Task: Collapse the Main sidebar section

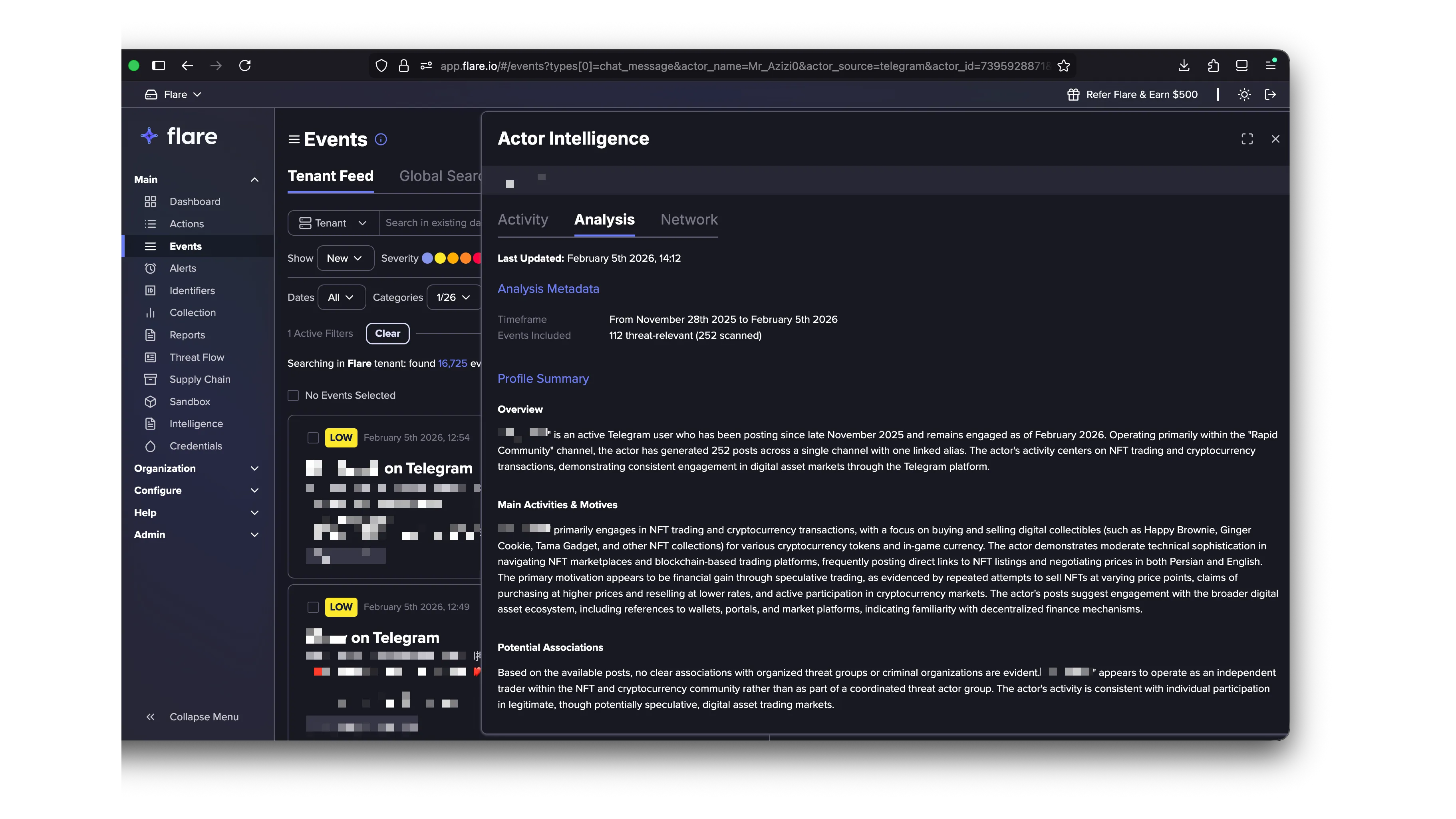Action: point(196,180)
